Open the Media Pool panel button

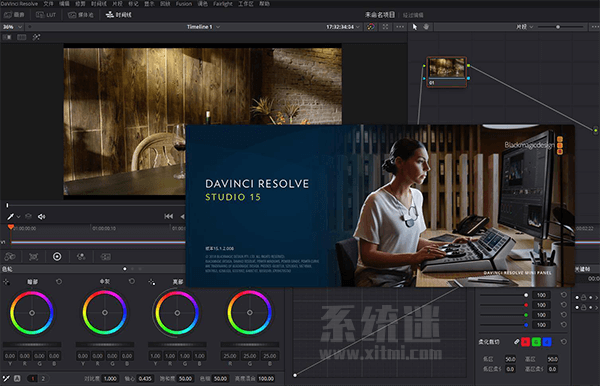pos(80,15)
